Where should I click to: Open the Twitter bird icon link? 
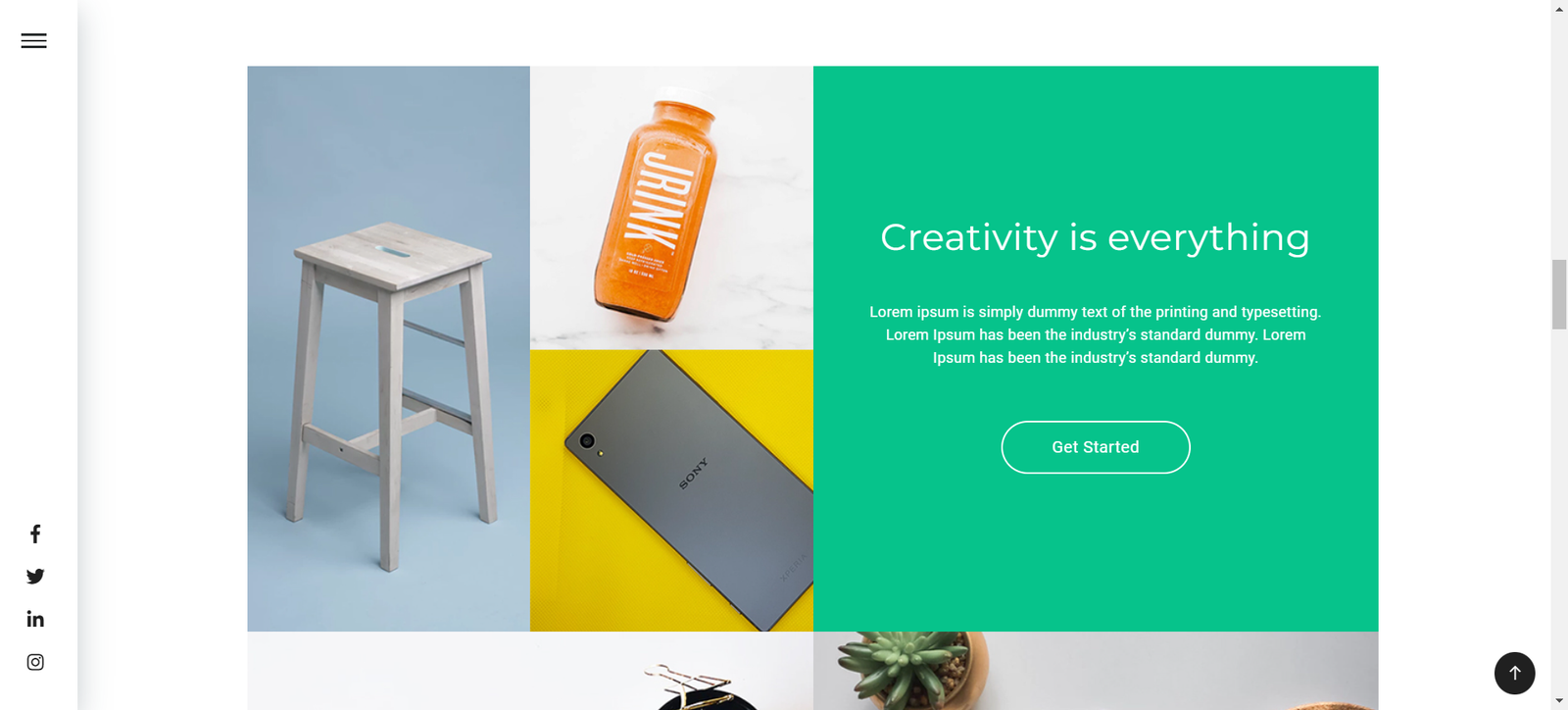point(35,577)
